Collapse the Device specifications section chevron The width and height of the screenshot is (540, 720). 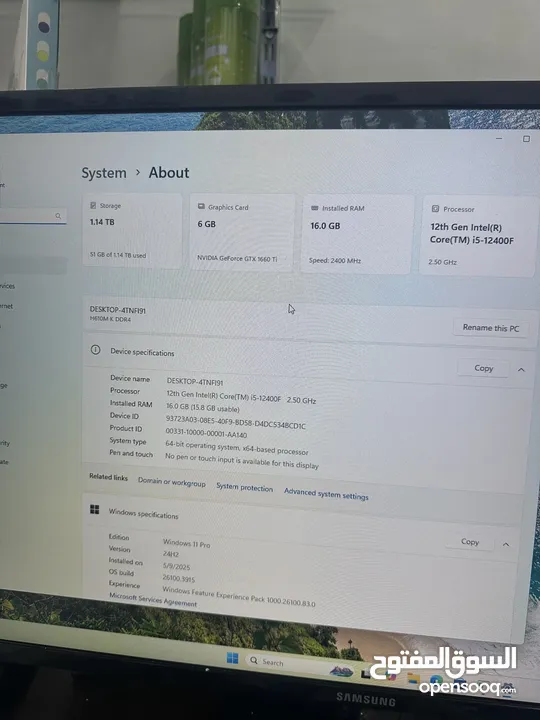521,370
